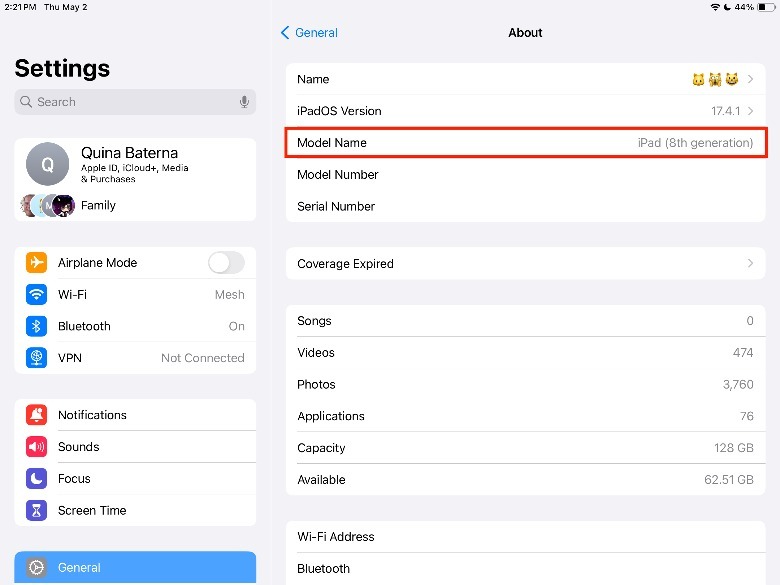Tap Screen Time hourglass icon
780x585 pixels.
(x=37, y=510)
